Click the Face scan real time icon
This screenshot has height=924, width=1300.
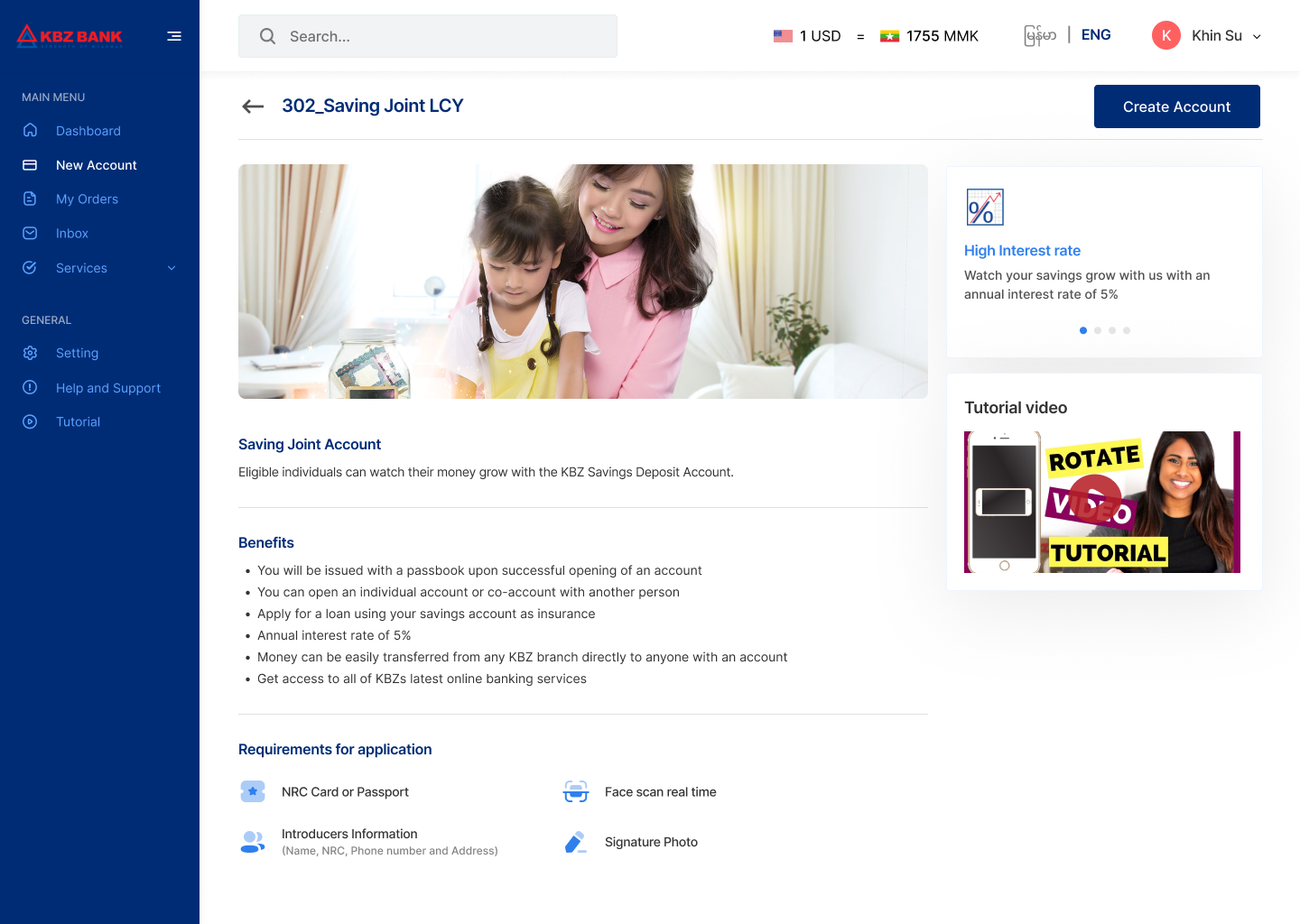[576, 791]
